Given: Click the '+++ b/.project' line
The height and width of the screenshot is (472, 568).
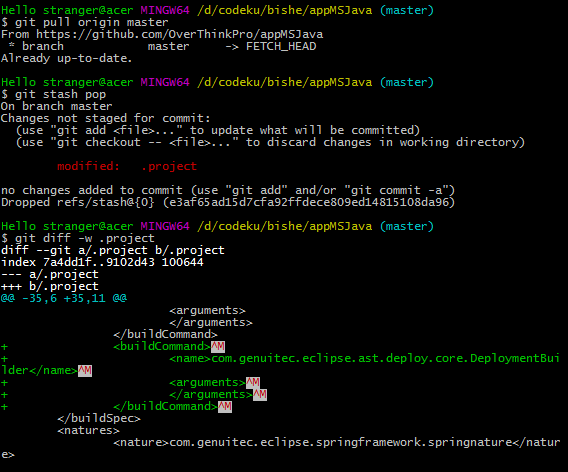Looking at the screenshot, I should click(50, 286).
